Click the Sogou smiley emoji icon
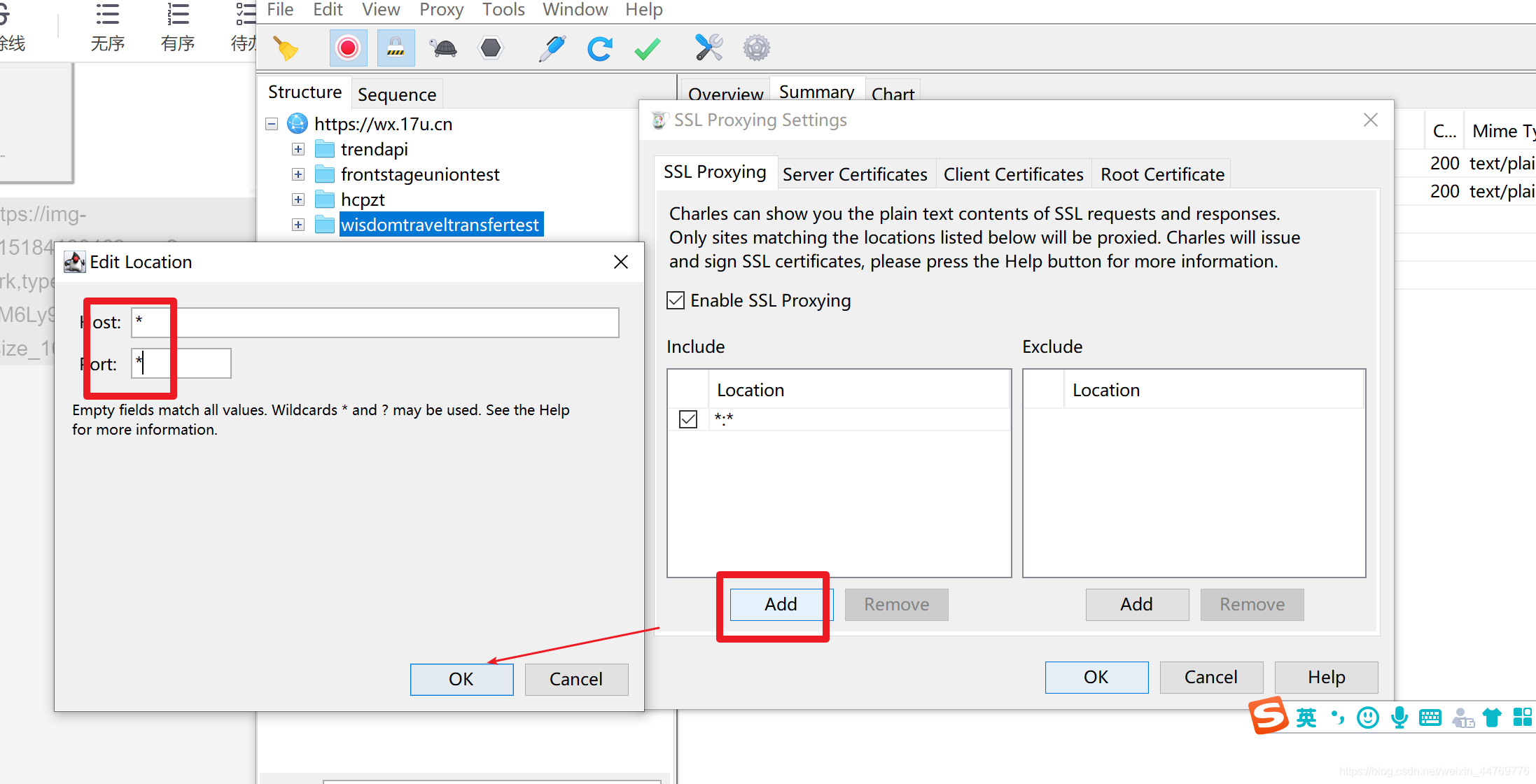Image resolution: width=1536 pixels, height=784 pixels. pos(1367,717)
